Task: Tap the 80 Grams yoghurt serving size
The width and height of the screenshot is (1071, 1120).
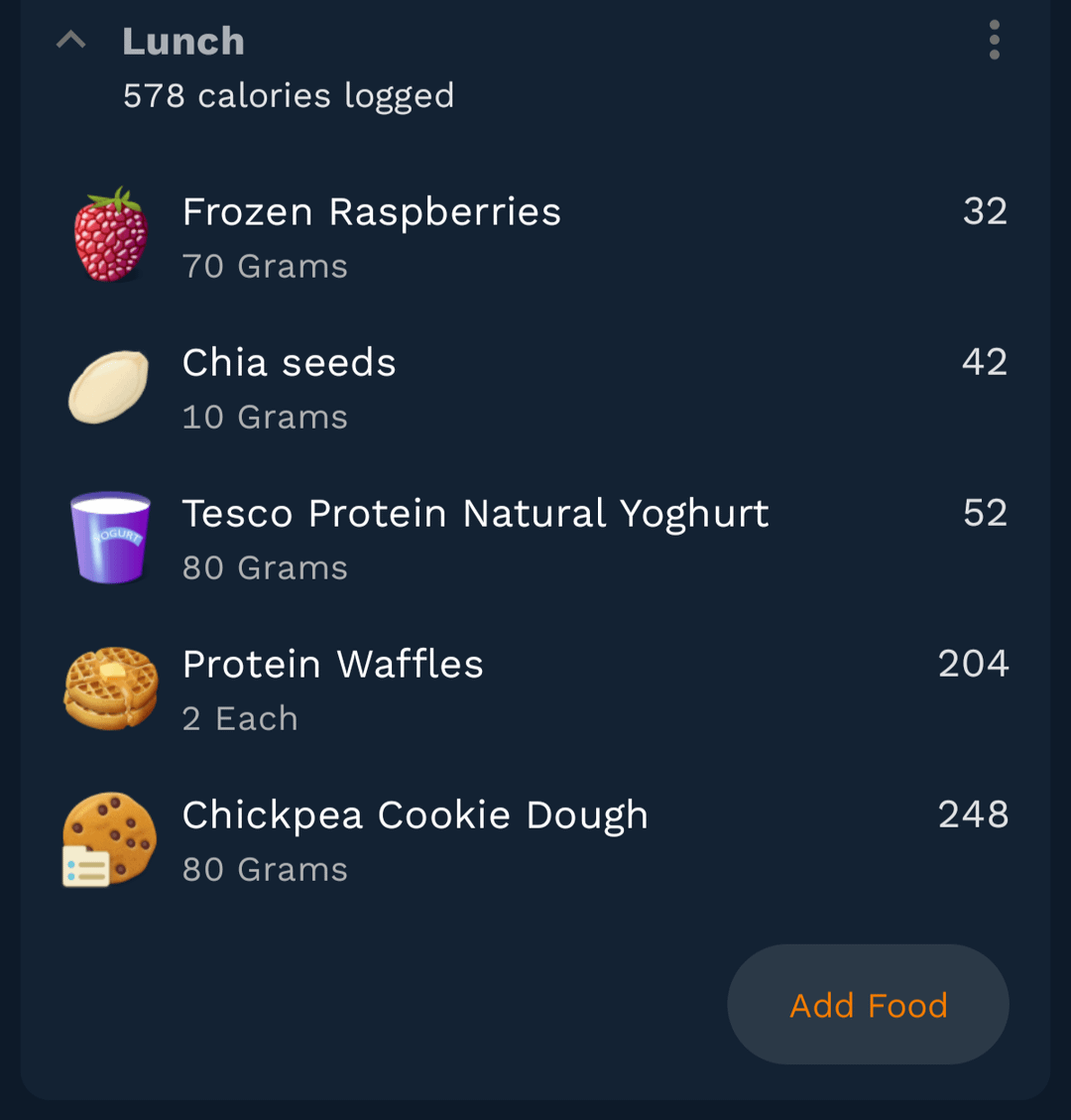Action: click(x=265, y=568)
